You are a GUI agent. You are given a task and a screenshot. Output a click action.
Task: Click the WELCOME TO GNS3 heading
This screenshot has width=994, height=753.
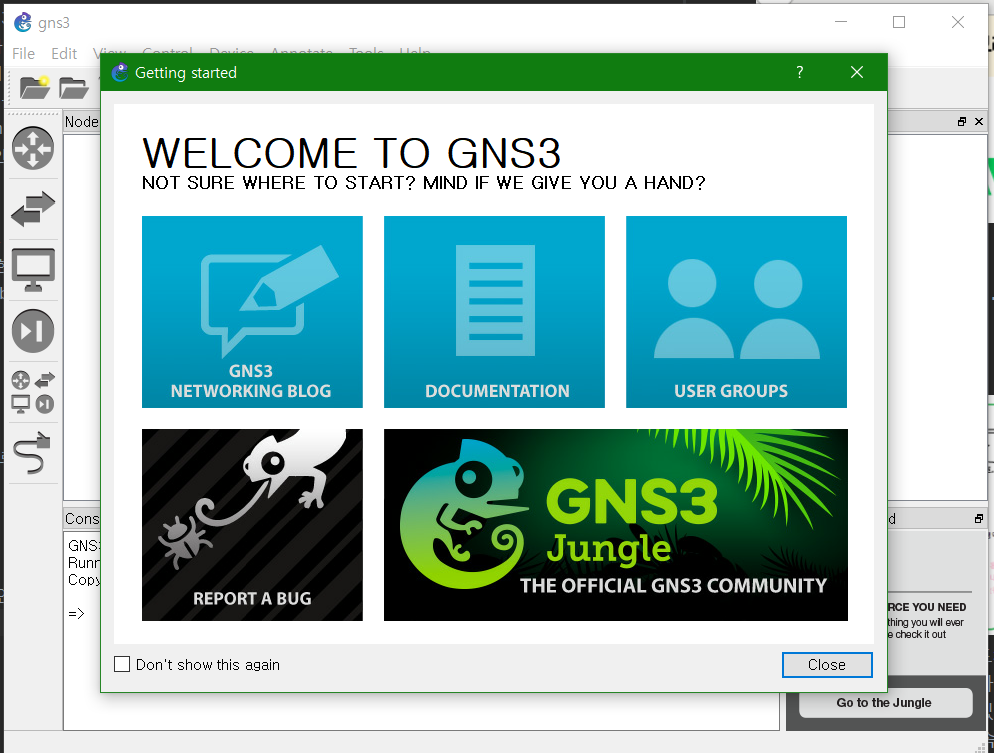352,153
